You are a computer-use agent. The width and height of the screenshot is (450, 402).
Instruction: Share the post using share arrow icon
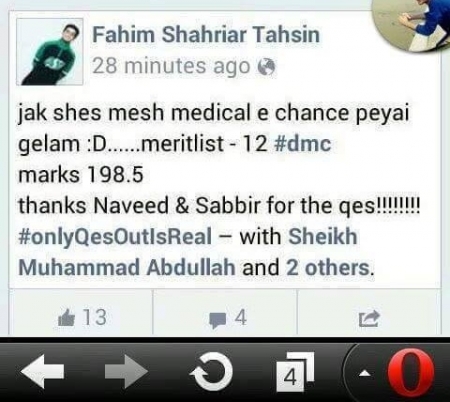[x=369, y=318]
